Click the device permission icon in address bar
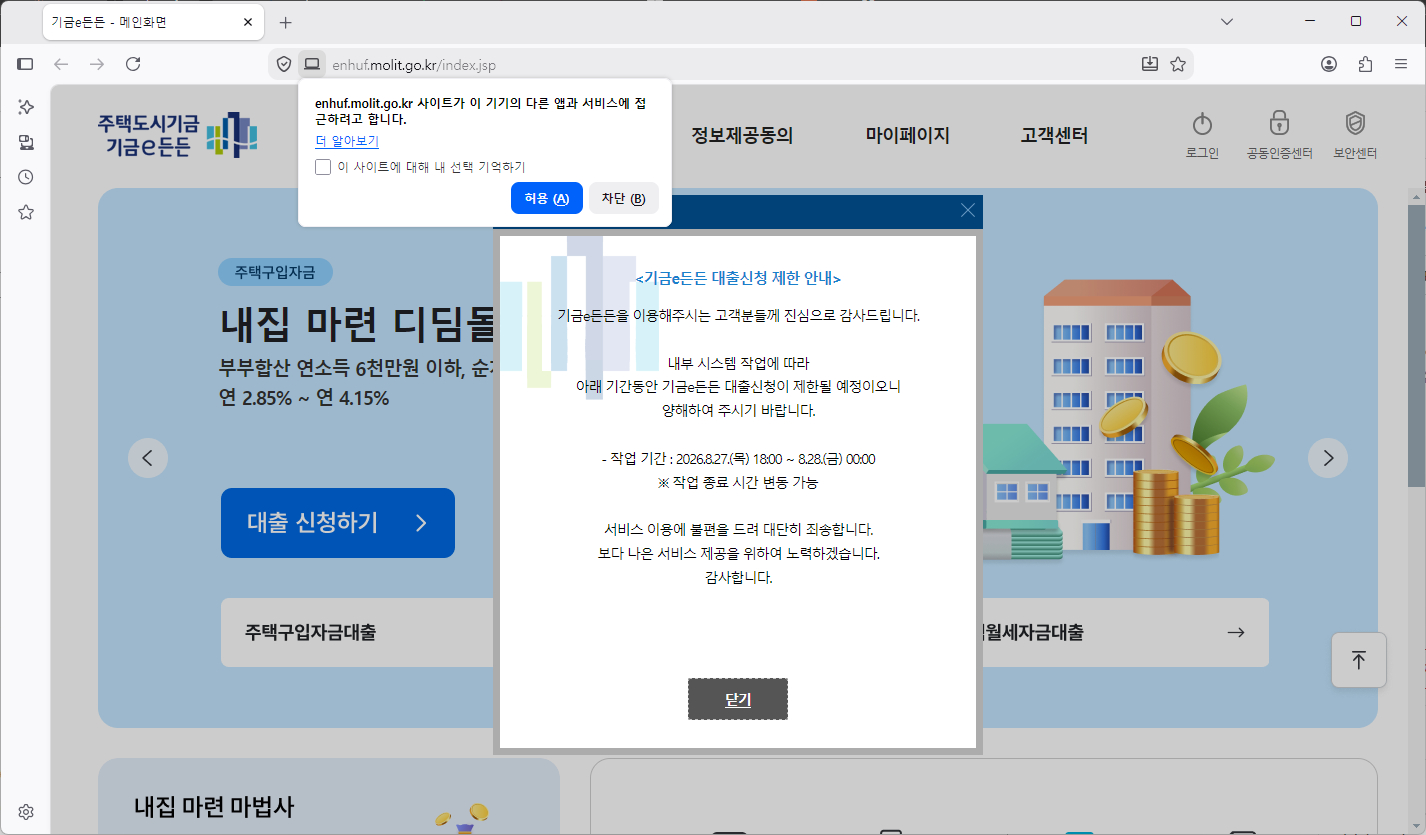 [x=312, y=64]
